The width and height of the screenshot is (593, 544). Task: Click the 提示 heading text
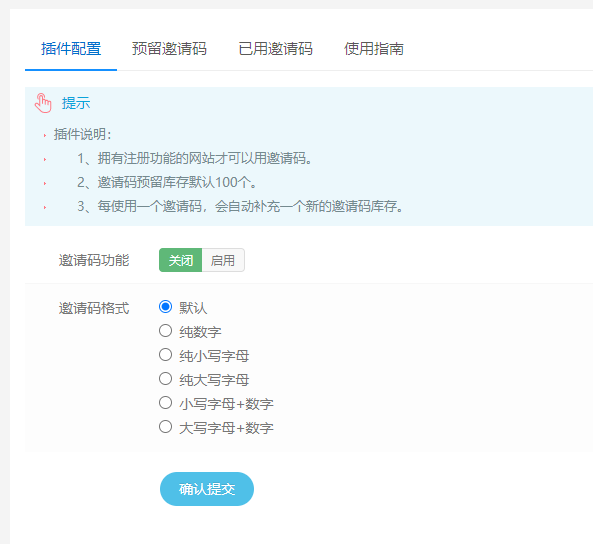pos(76,103)
